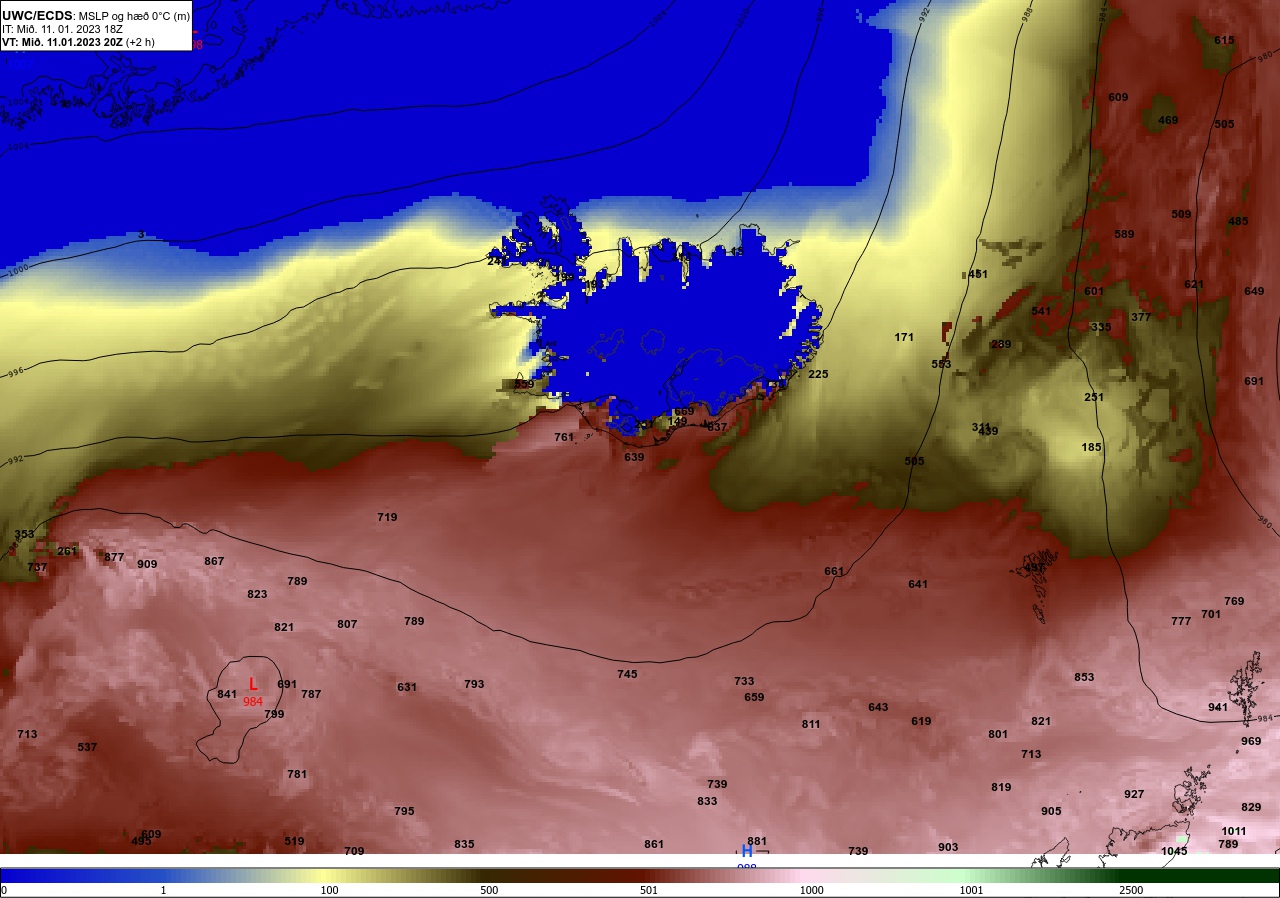Click the height value 841
1280x898 pixels.
pos(227,694)
